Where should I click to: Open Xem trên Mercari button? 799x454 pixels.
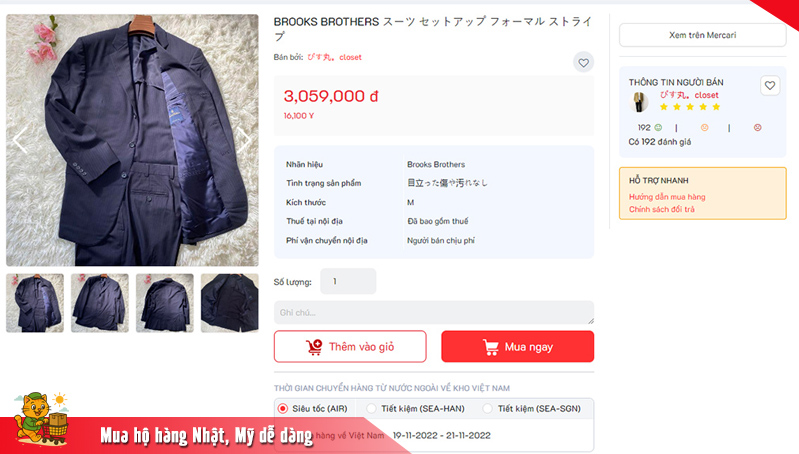point(703,35)
